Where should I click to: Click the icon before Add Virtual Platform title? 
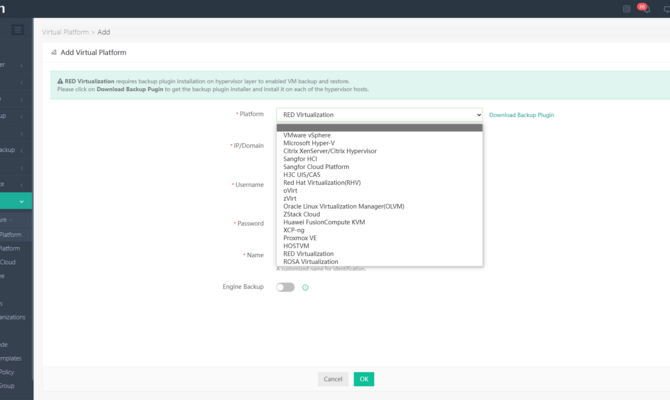54,53
